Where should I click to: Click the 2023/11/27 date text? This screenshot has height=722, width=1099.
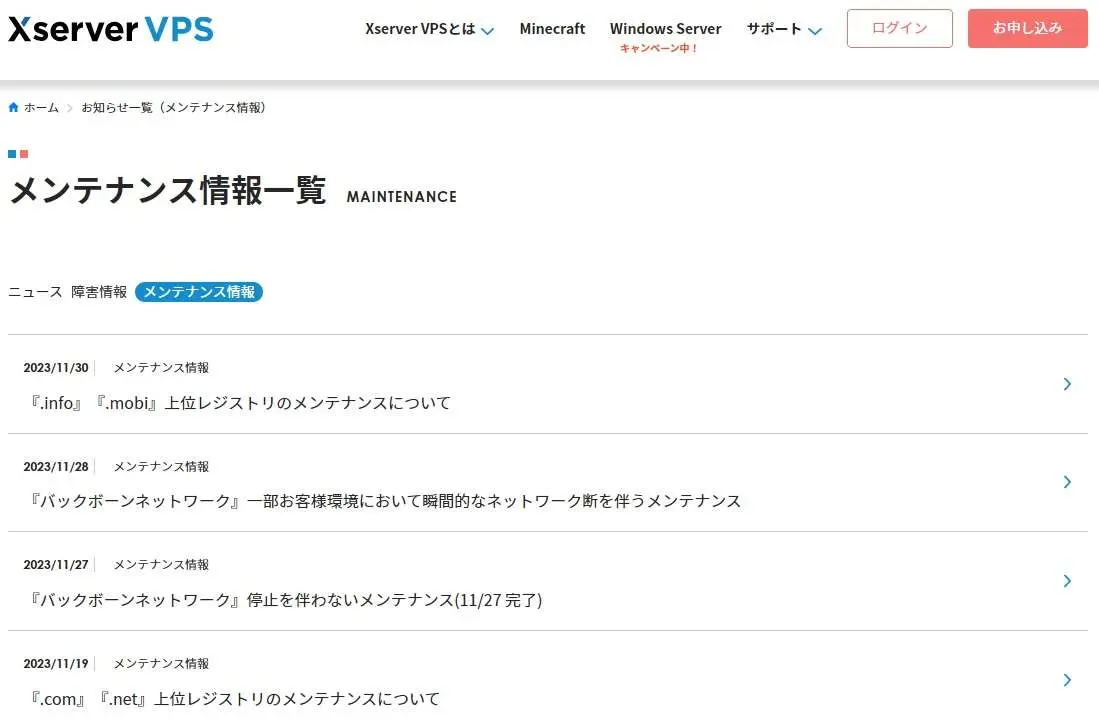point(56,564)
